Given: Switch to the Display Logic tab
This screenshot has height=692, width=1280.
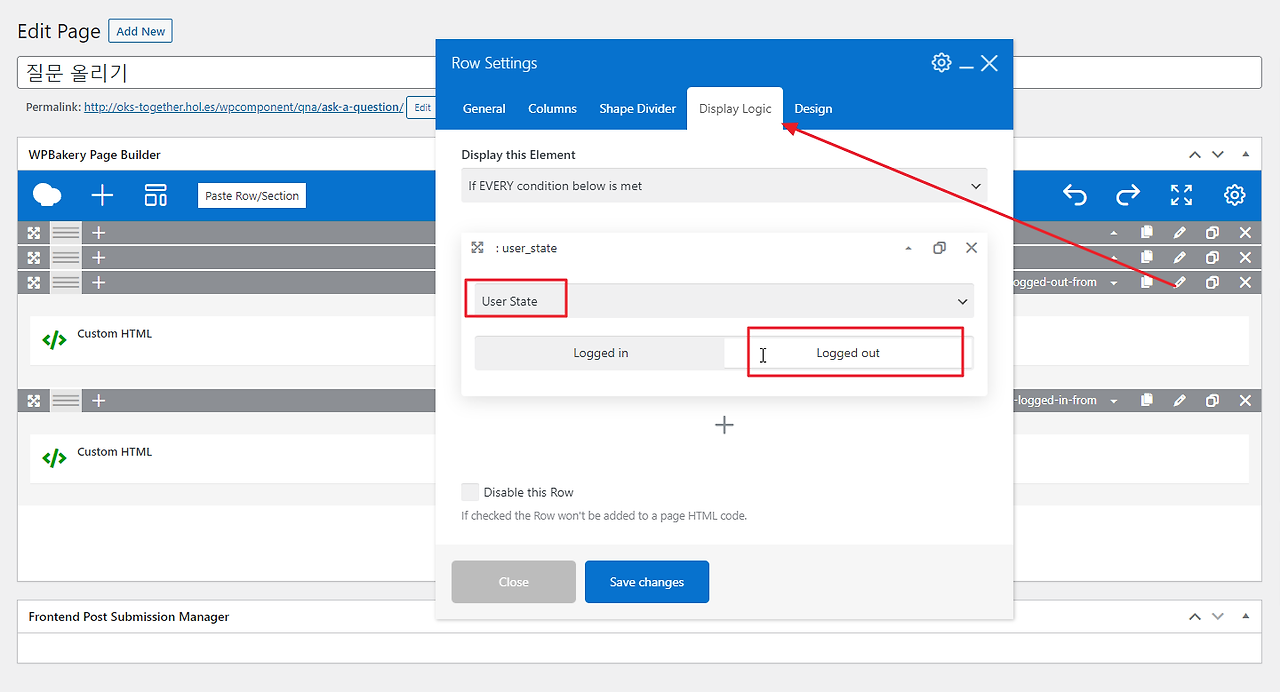Looking at the screenshot, I should (735, 109).
